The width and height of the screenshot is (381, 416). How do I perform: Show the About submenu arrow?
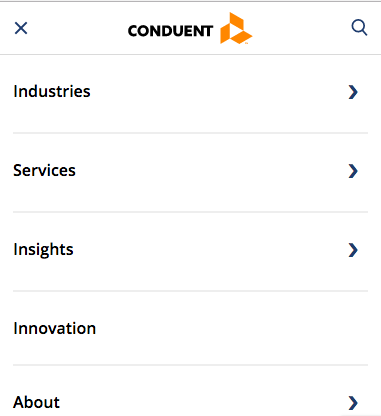tap(353, 403)
